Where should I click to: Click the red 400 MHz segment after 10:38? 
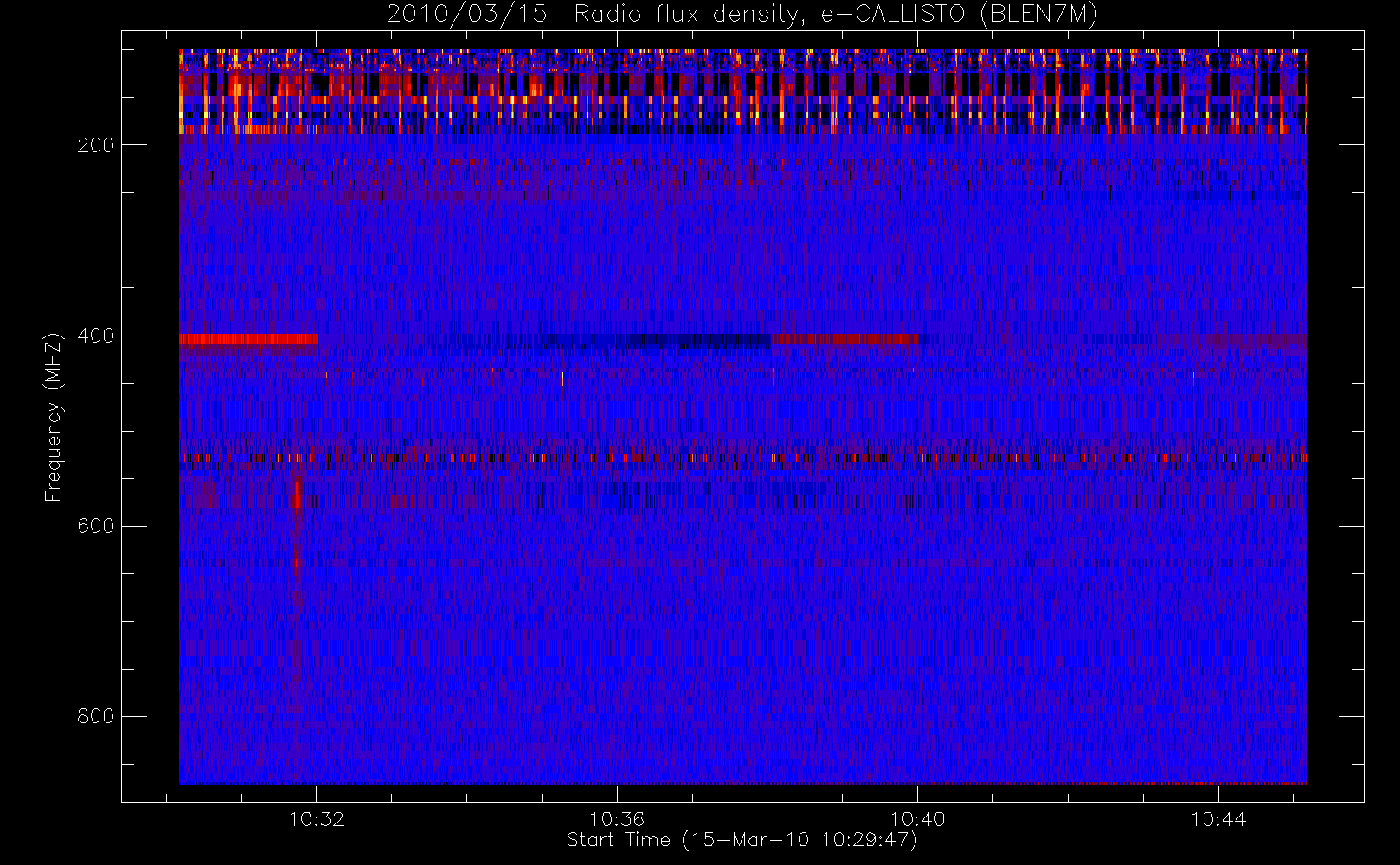pyautogui.click(x=844, y=339)
